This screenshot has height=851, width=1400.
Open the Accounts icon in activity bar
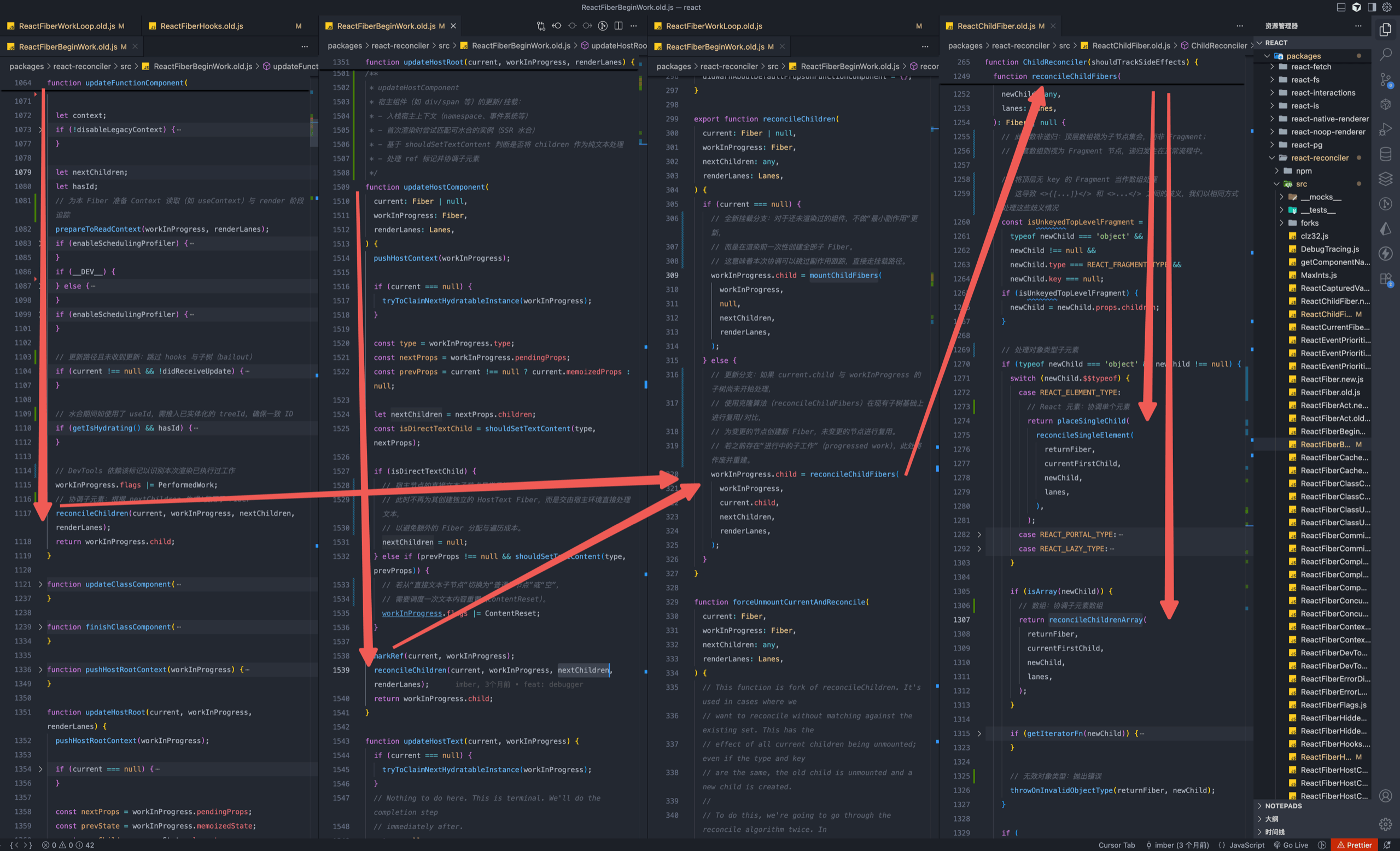1386,796
